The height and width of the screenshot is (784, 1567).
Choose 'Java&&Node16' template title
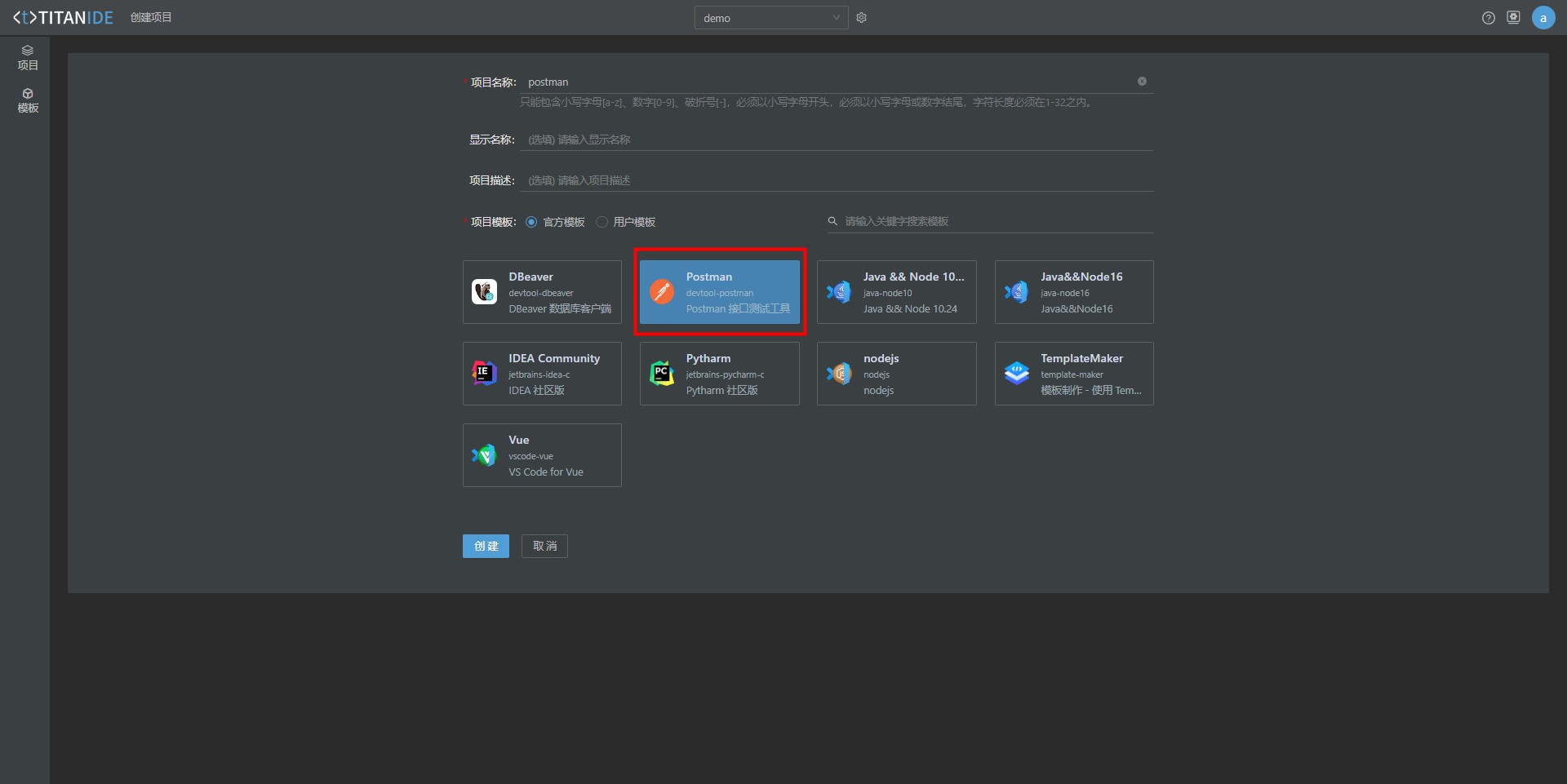pos(1081,277)
